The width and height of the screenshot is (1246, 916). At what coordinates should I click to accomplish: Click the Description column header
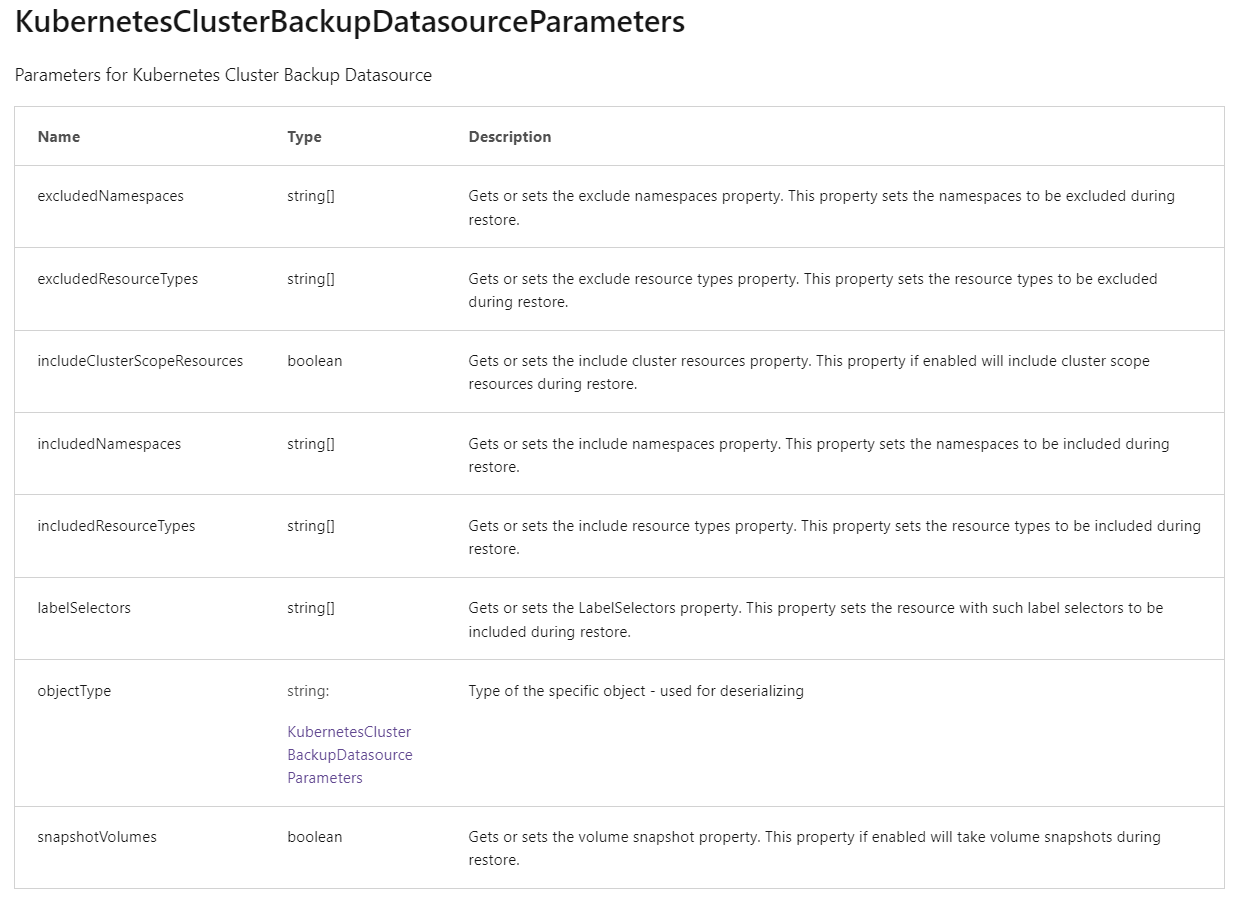click(510, 136)
